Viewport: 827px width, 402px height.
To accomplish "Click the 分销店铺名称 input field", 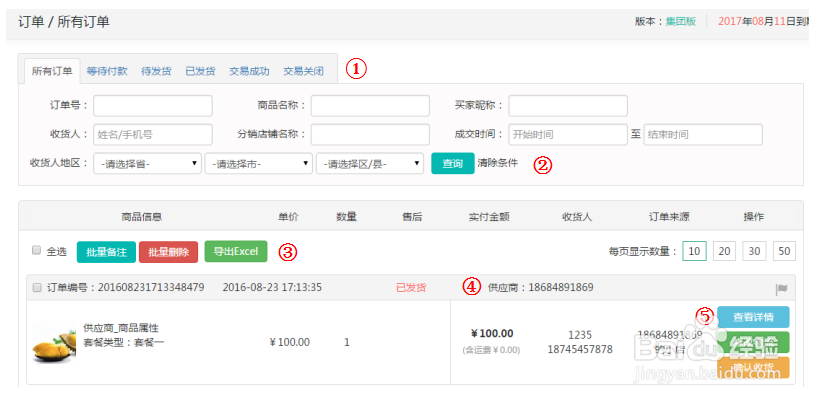I will pyautogui.click(x=370, y=135).
